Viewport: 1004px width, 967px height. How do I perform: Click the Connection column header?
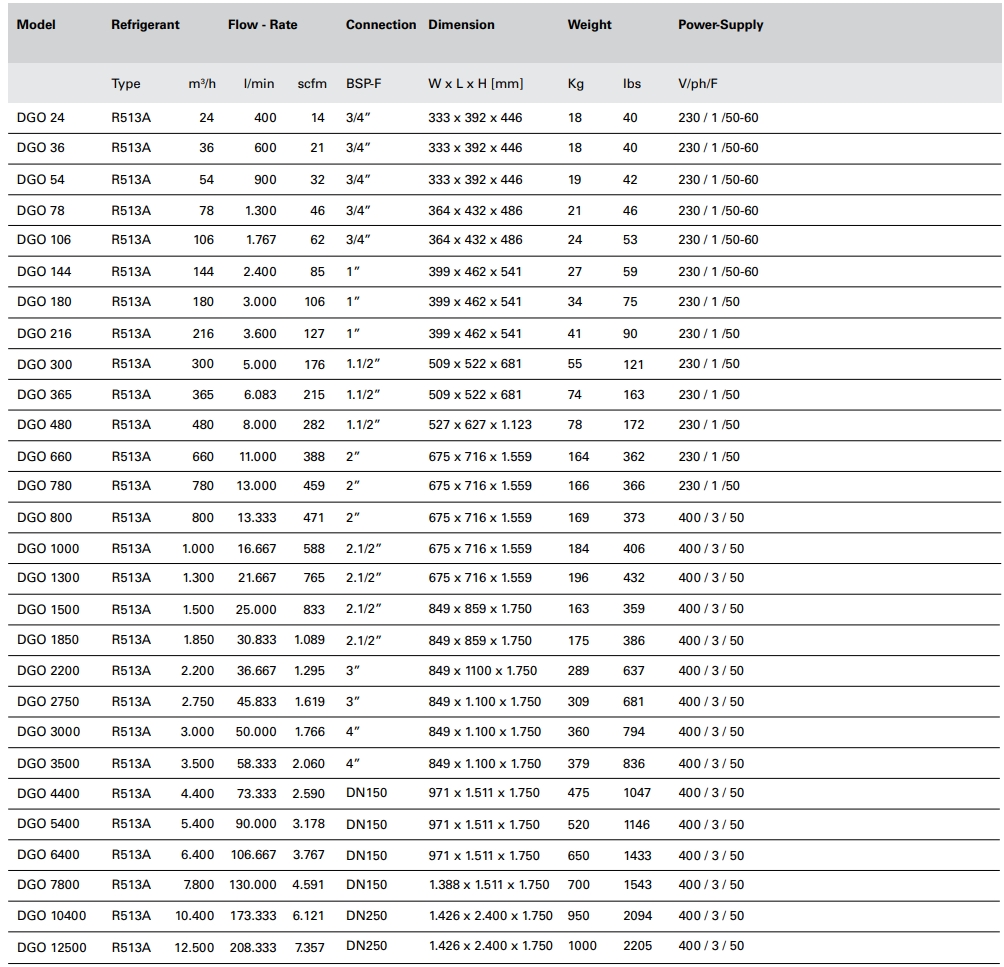point(380,25)
